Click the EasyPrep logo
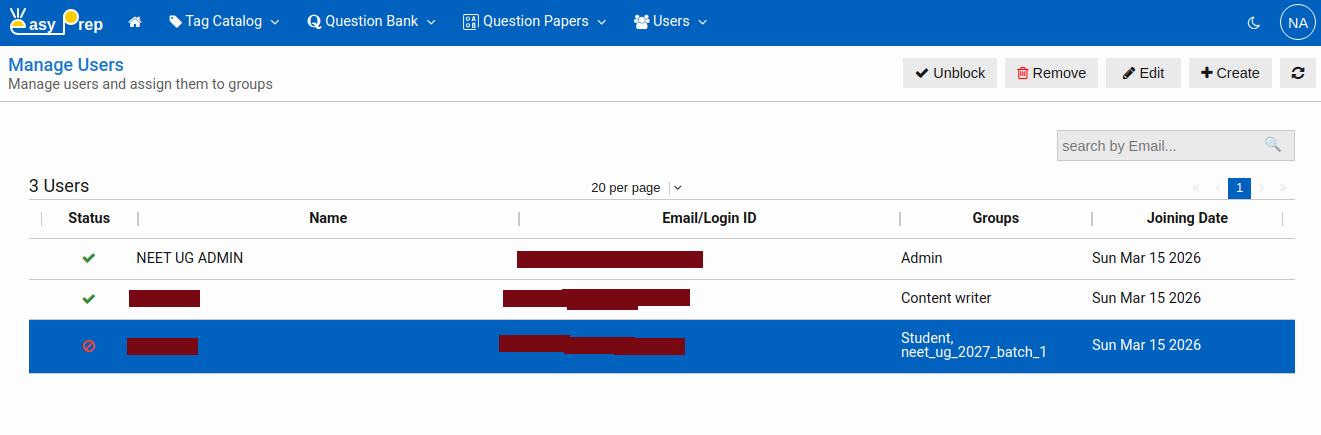 pyautogui.click(x=56, y=21)
